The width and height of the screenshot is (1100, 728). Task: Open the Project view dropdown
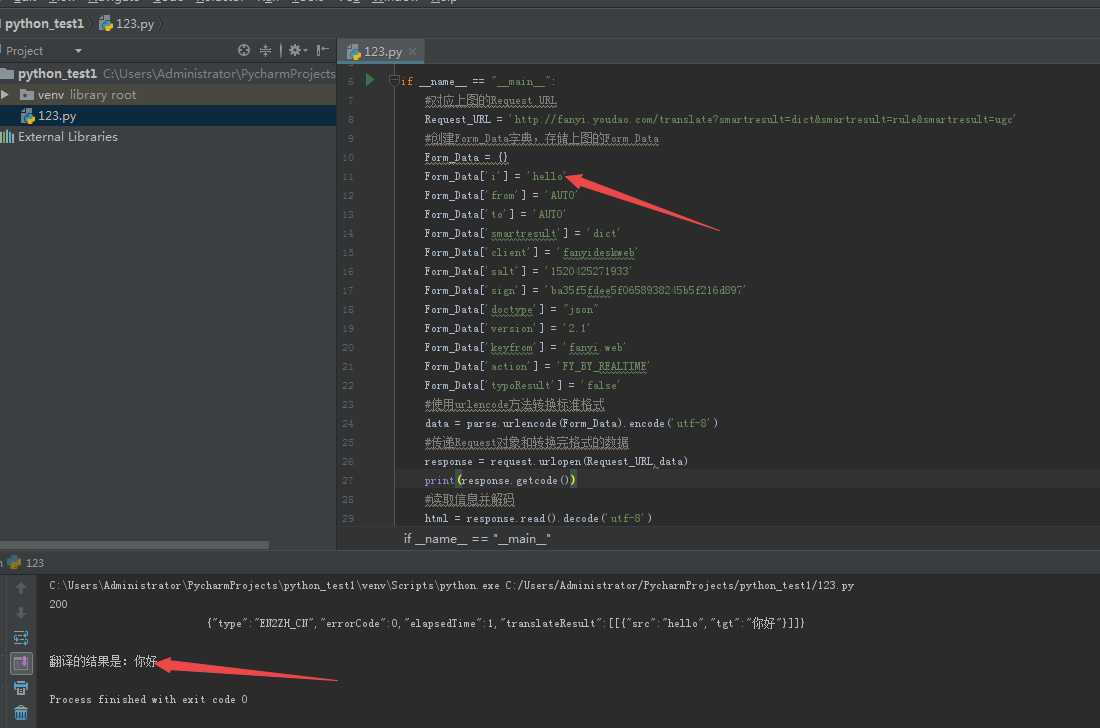pos(78,51)
